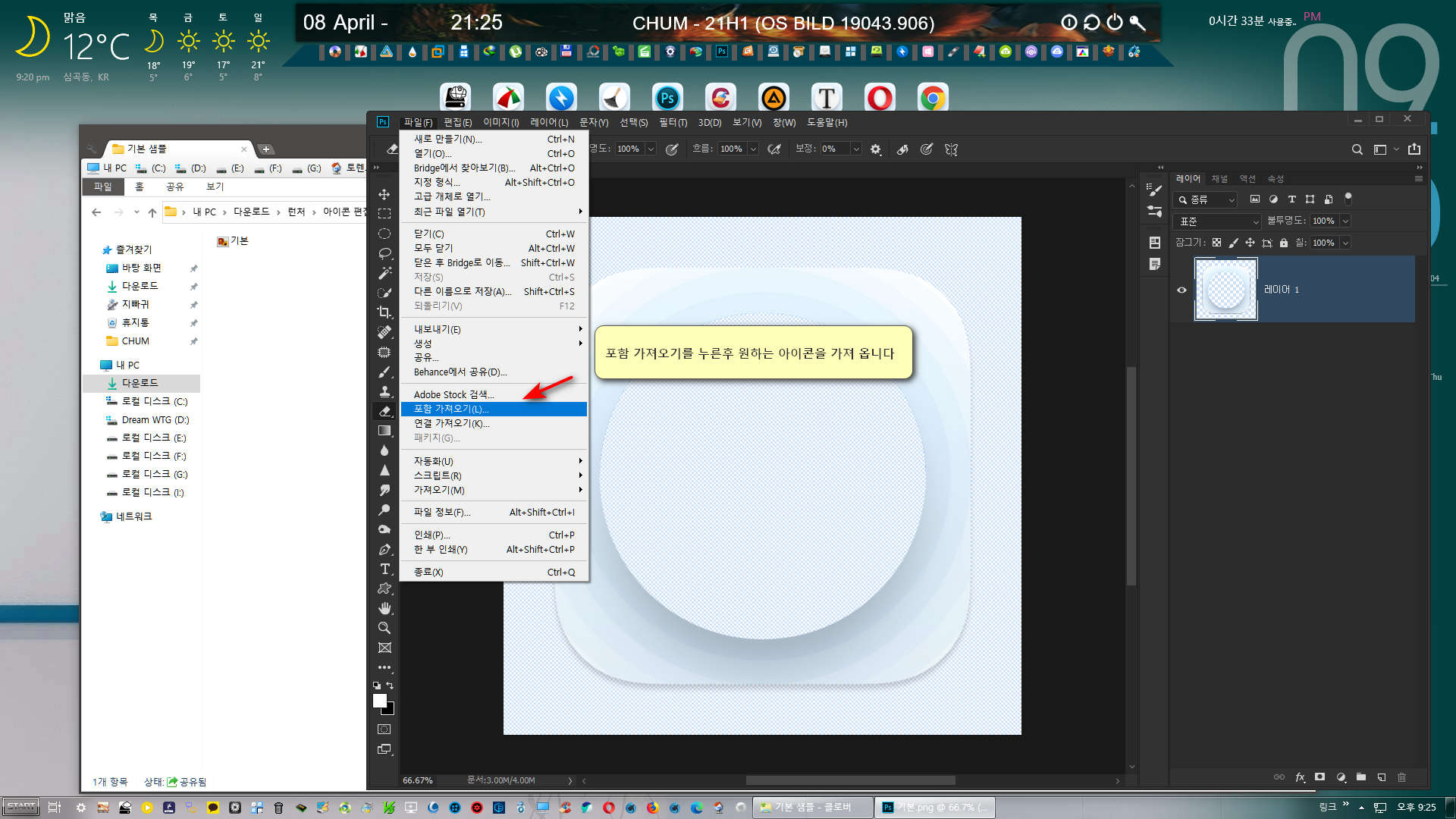Create a new layer
The width and height of the screenshot is (1456, 819).
coord(1382,777)
